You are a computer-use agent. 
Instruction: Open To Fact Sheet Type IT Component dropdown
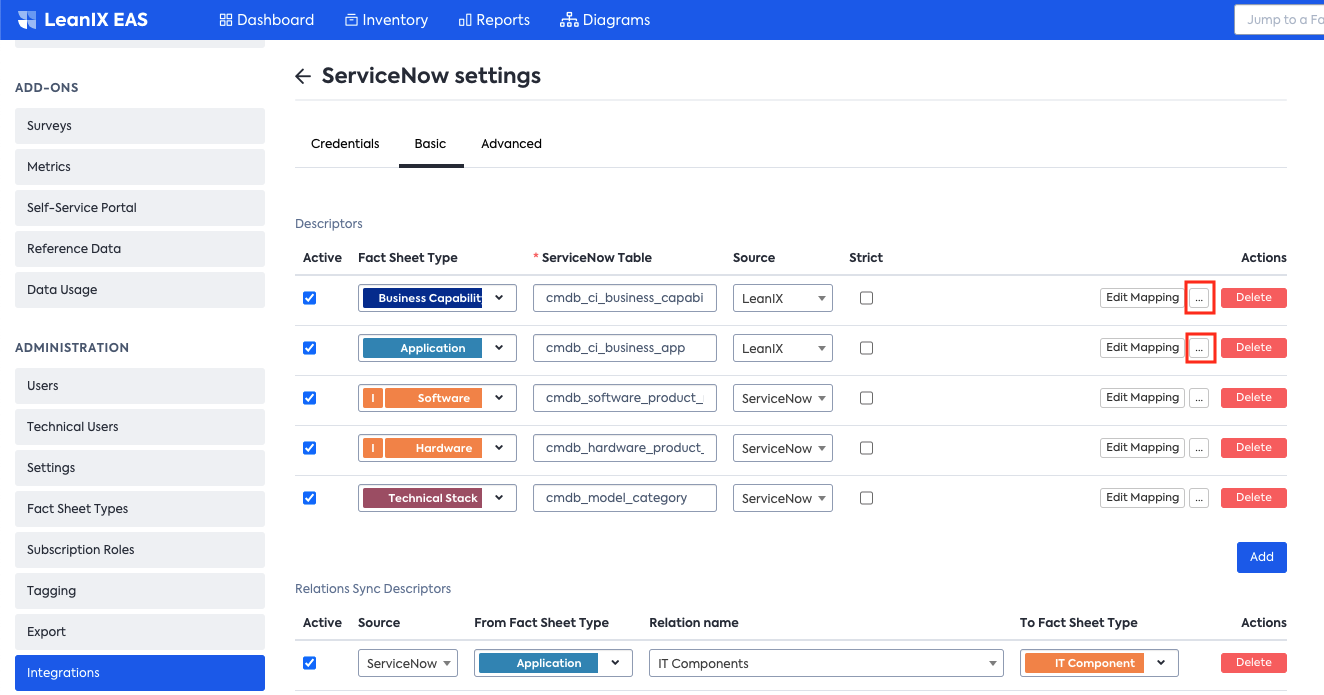pos(1099,663)
